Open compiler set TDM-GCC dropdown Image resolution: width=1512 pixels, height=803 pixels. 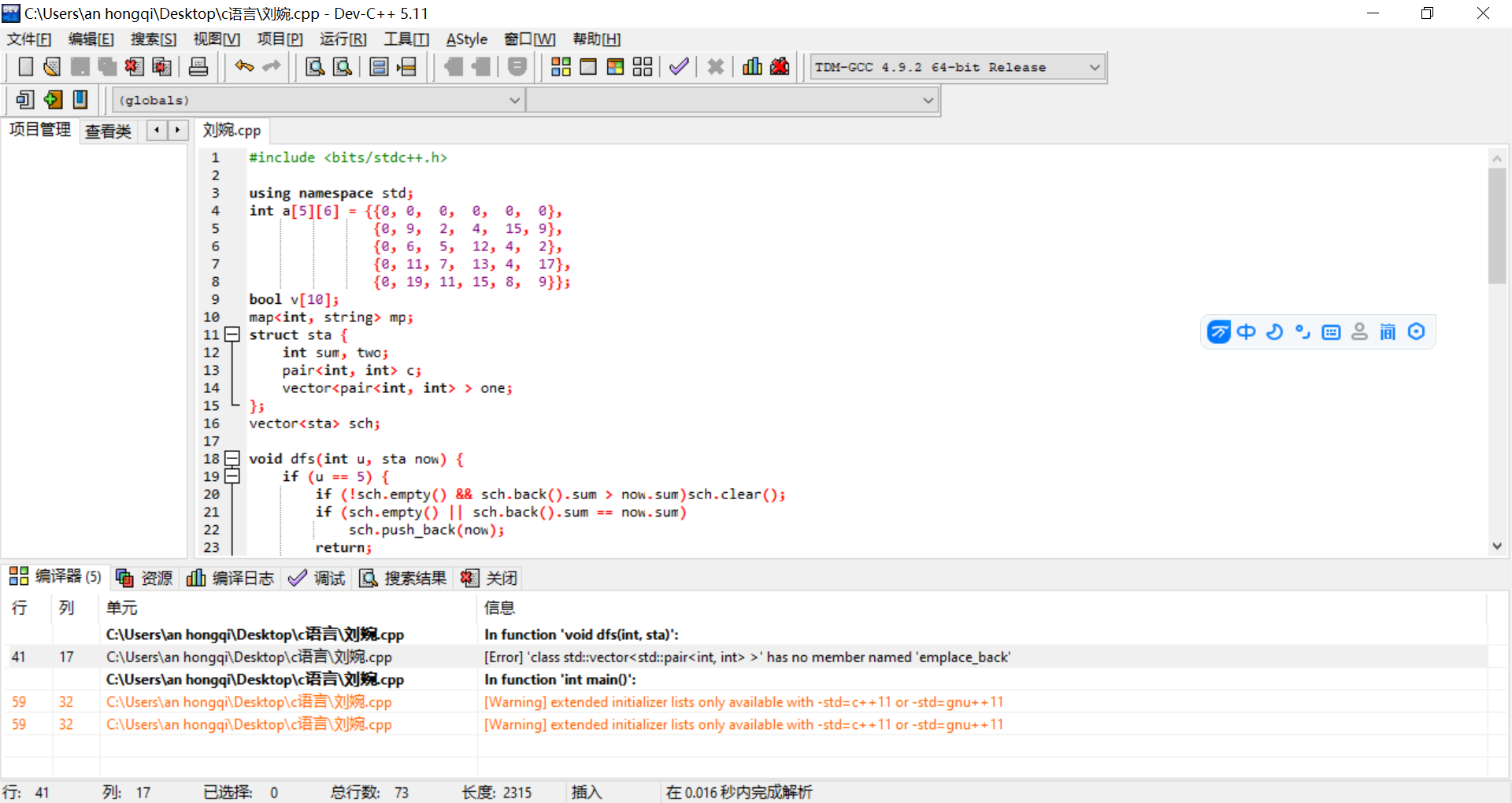point(958,67)
